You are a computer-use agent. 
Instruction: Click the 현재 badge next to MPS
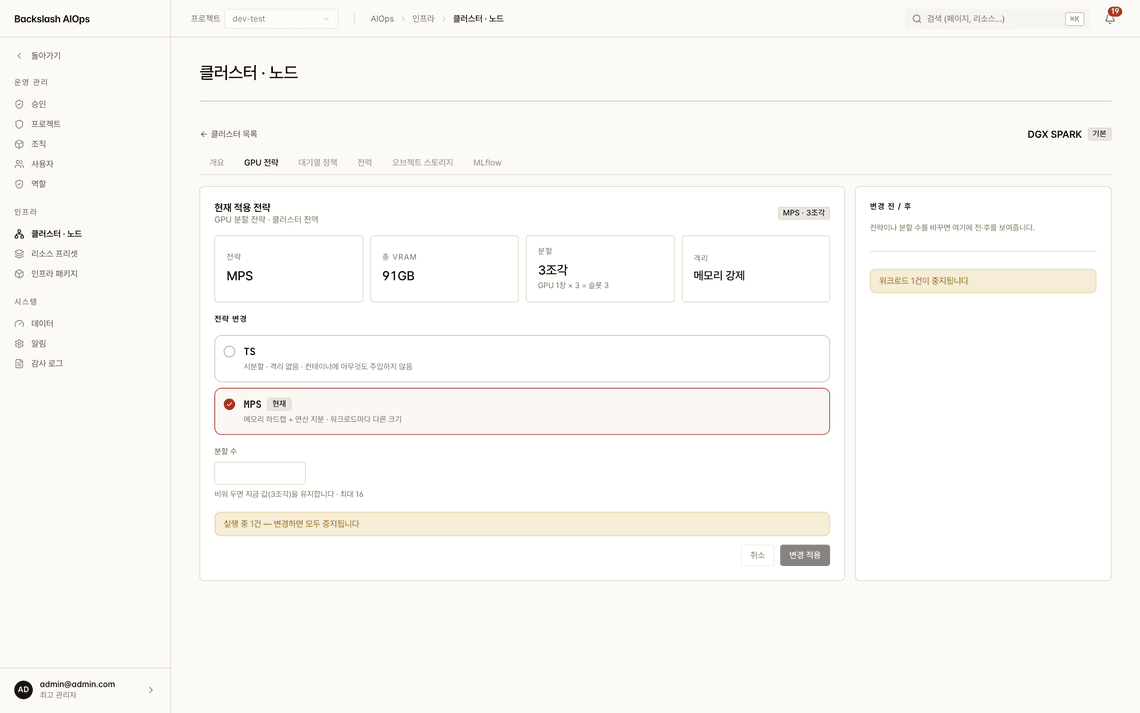point(279,404)
